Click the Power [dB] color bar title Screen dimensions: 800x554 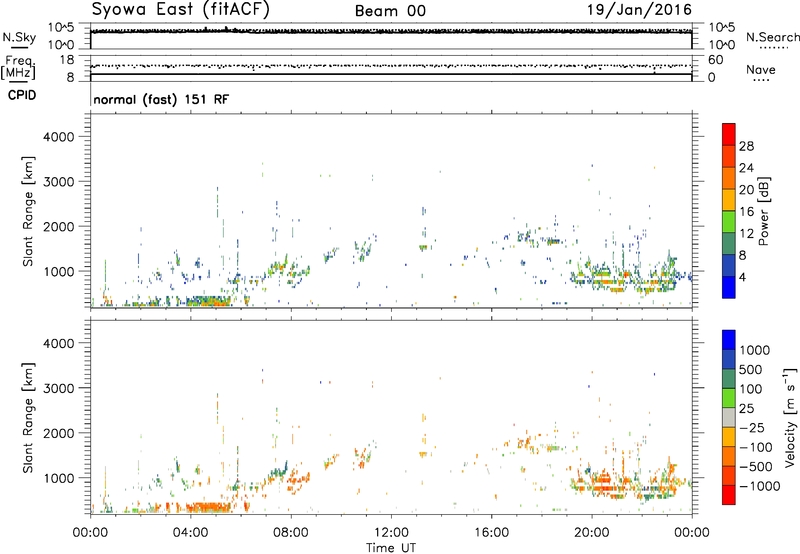(x=764, y=211)
